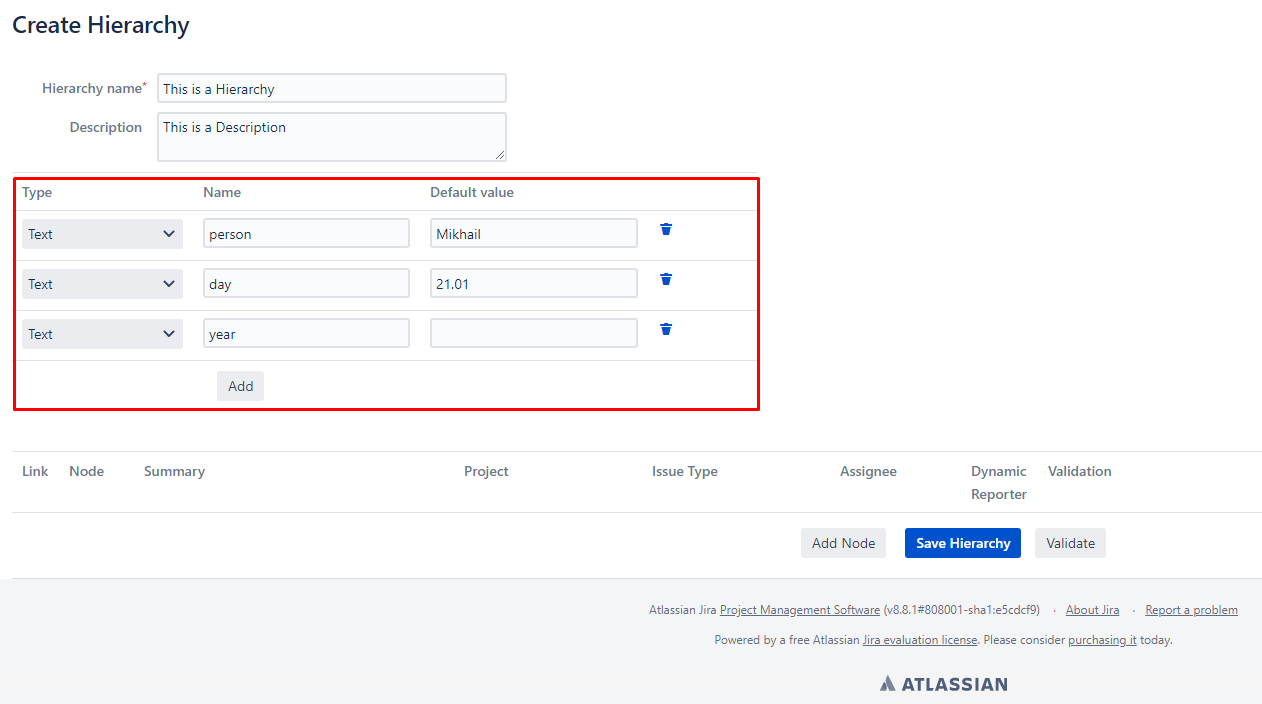Click the Validate button
Image resolution: width=1262 pixels, height=704 pixels.
[1070, 543]
